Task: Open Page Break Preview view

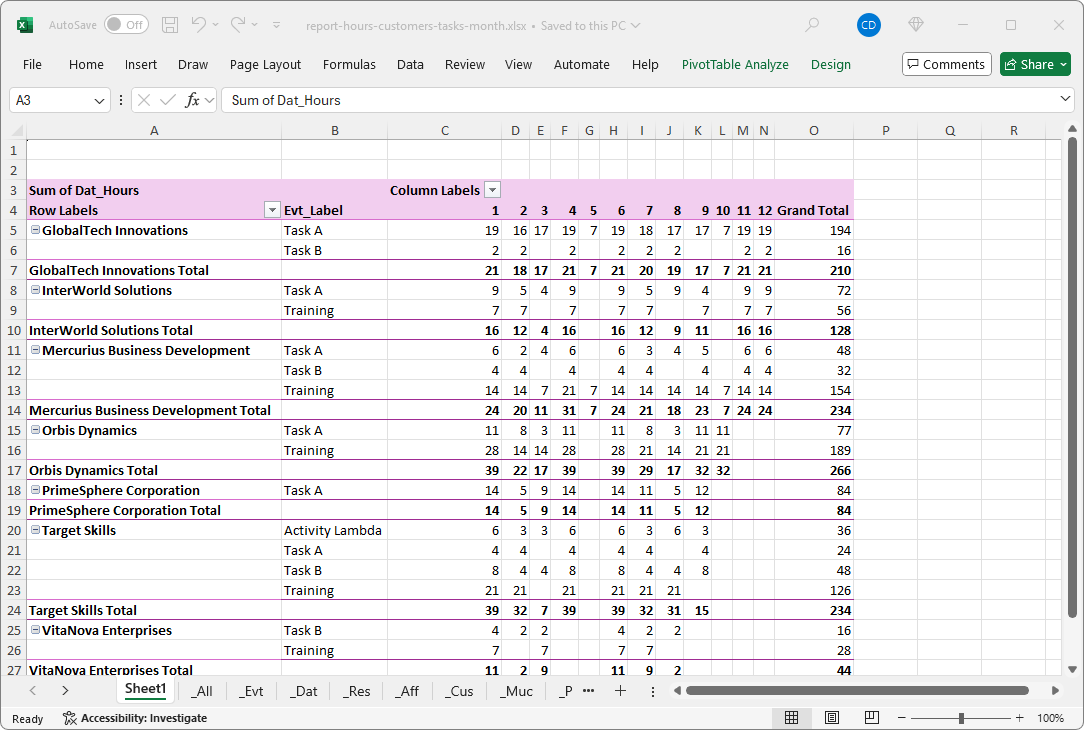Action: click(x=871, y=718)
